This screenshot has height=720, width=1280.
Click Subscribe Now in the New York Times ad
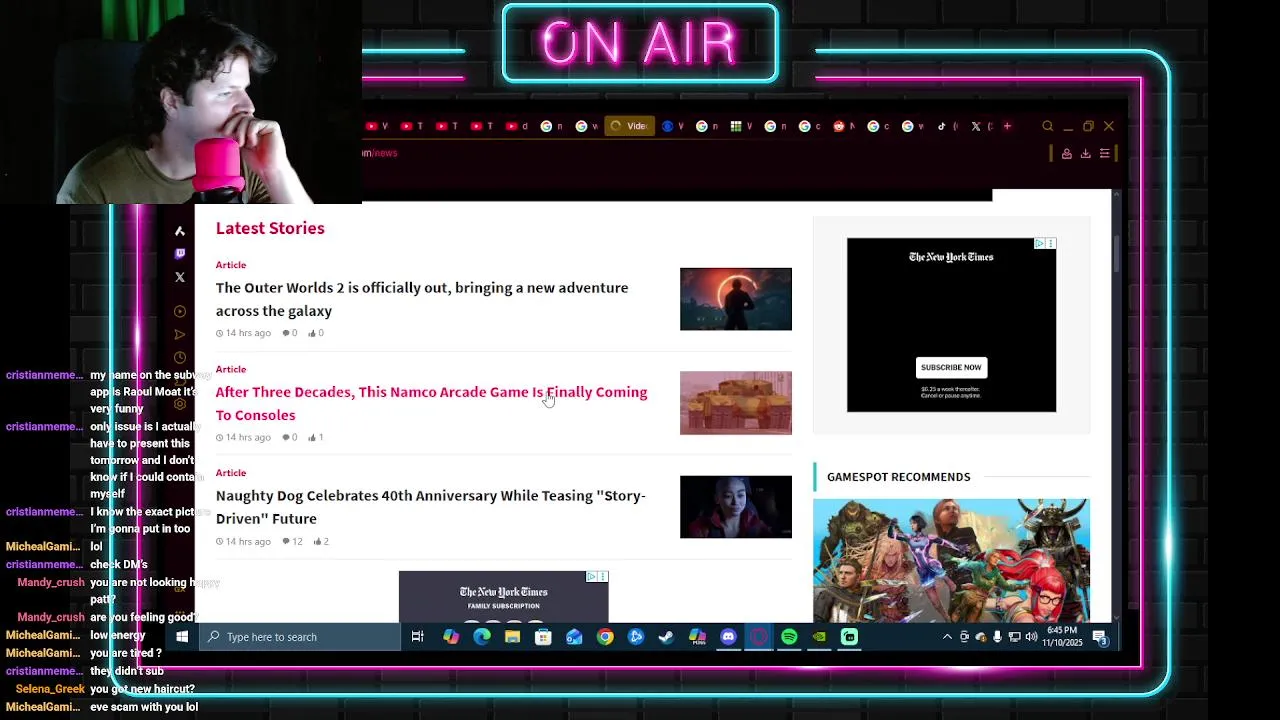click(x=951, y=367)
